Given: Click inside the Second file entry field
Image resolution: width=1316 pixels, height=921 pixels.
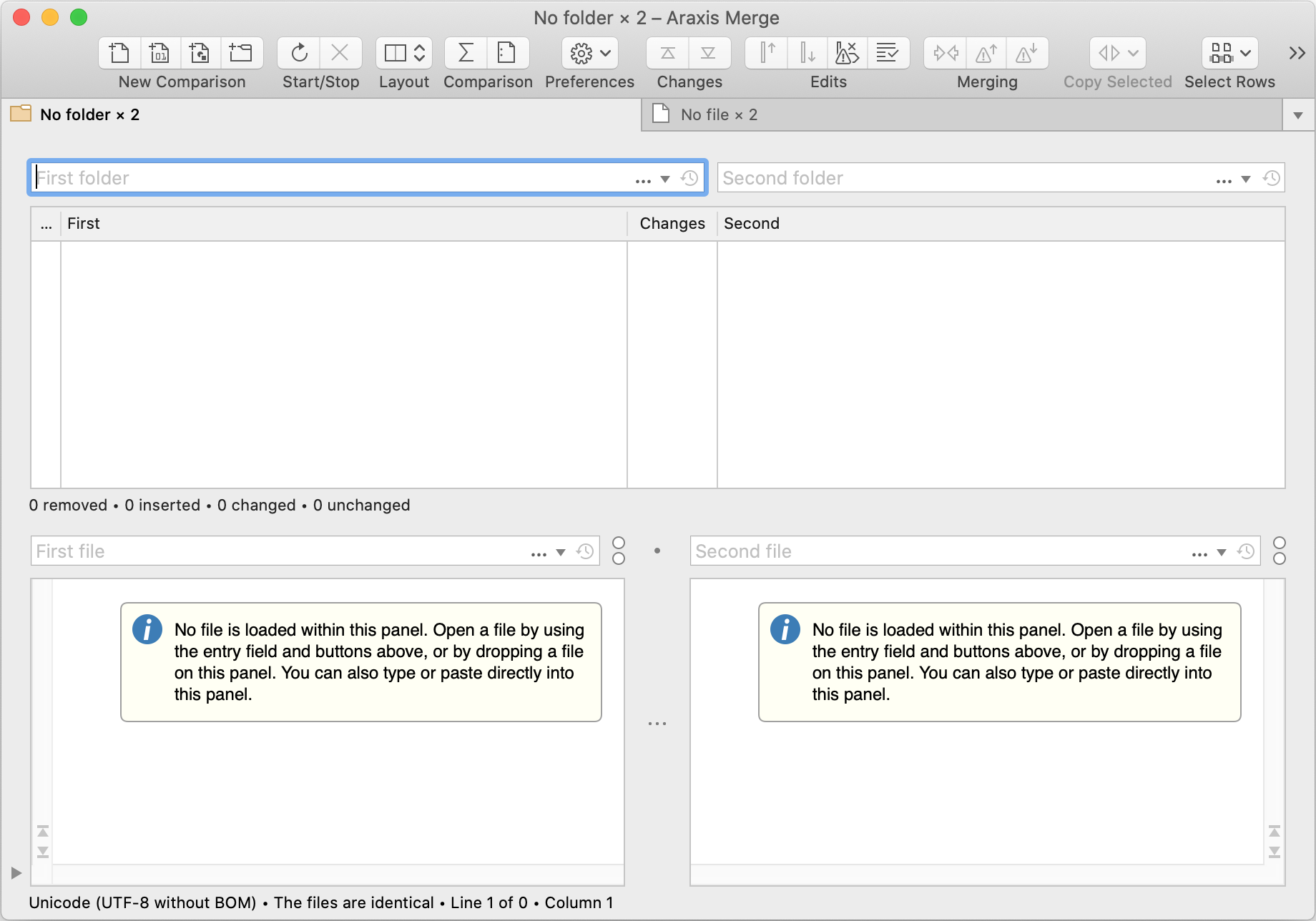Looking at the screenshot, I should [x=858, y=551].
